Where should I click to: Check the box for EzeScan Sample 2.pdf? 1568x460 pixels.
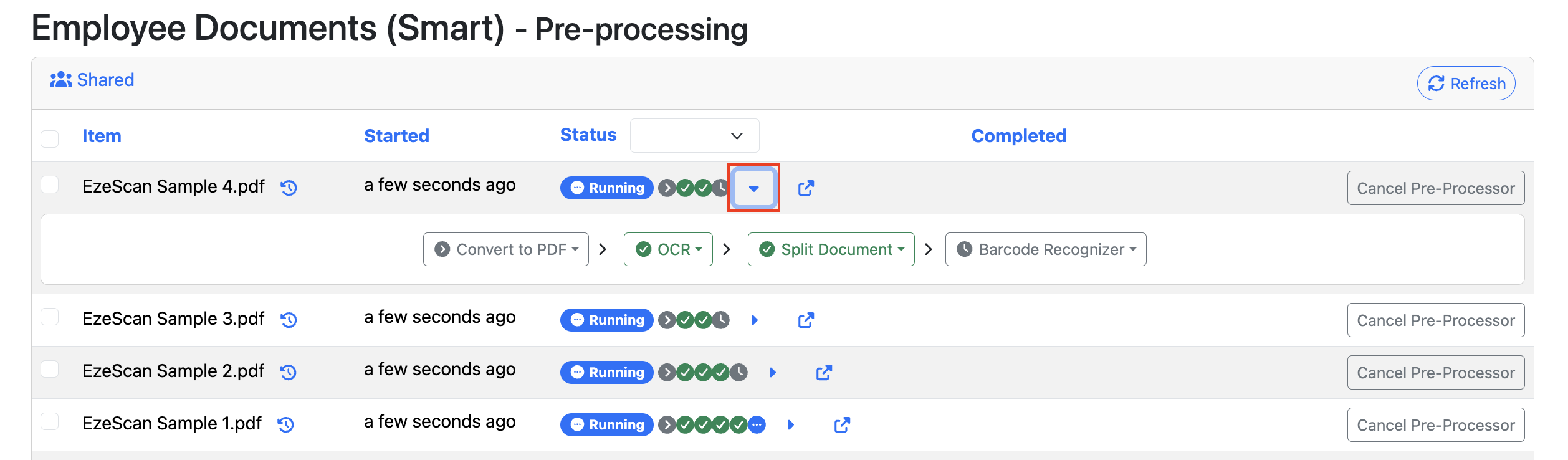pyautogui.click(x=49, y=369)
